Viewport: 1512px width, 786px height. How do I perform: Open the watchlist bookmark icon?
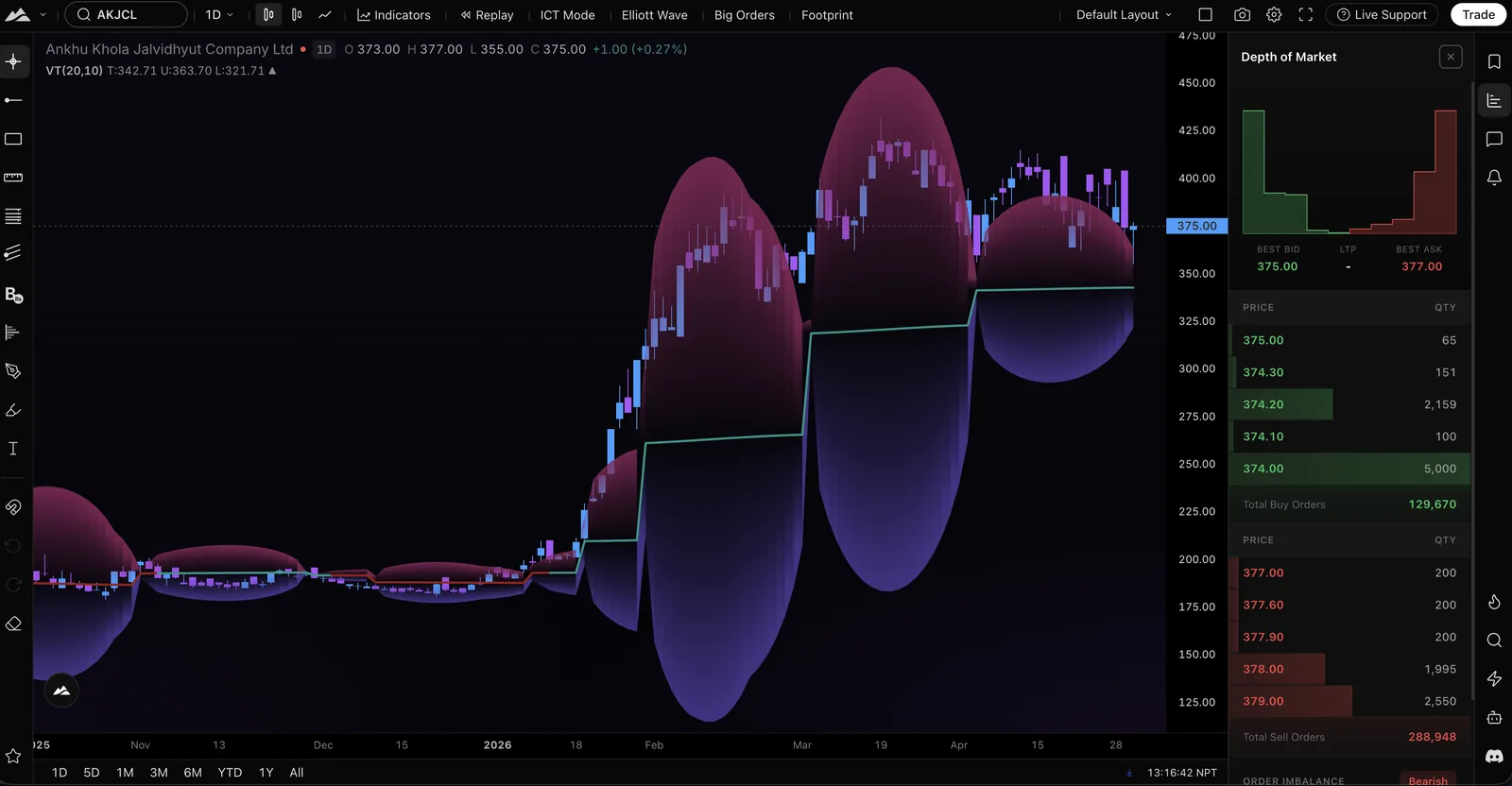(1494, 61)
